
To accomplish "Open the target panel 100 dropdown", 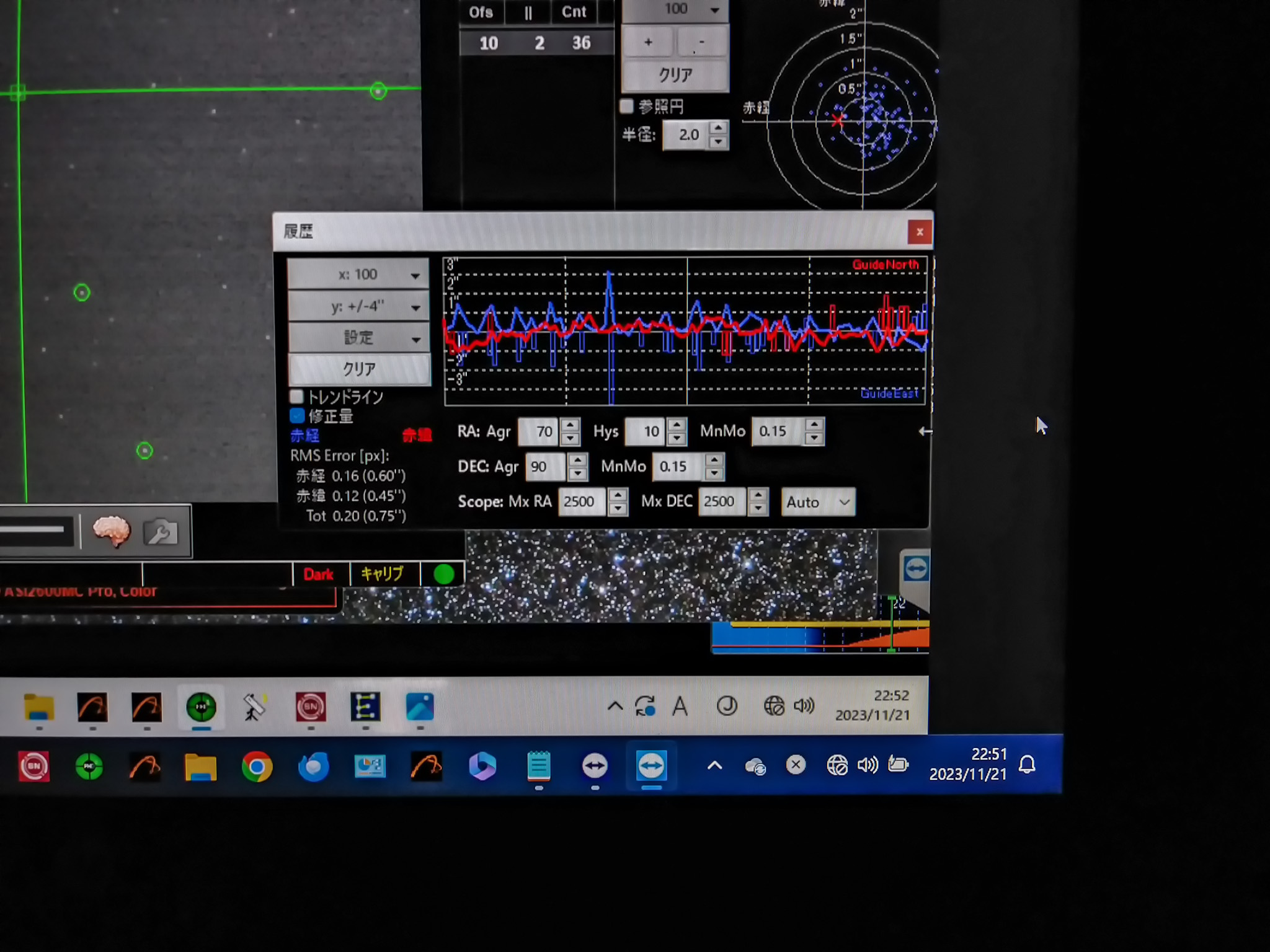I will tap(675, 10).
